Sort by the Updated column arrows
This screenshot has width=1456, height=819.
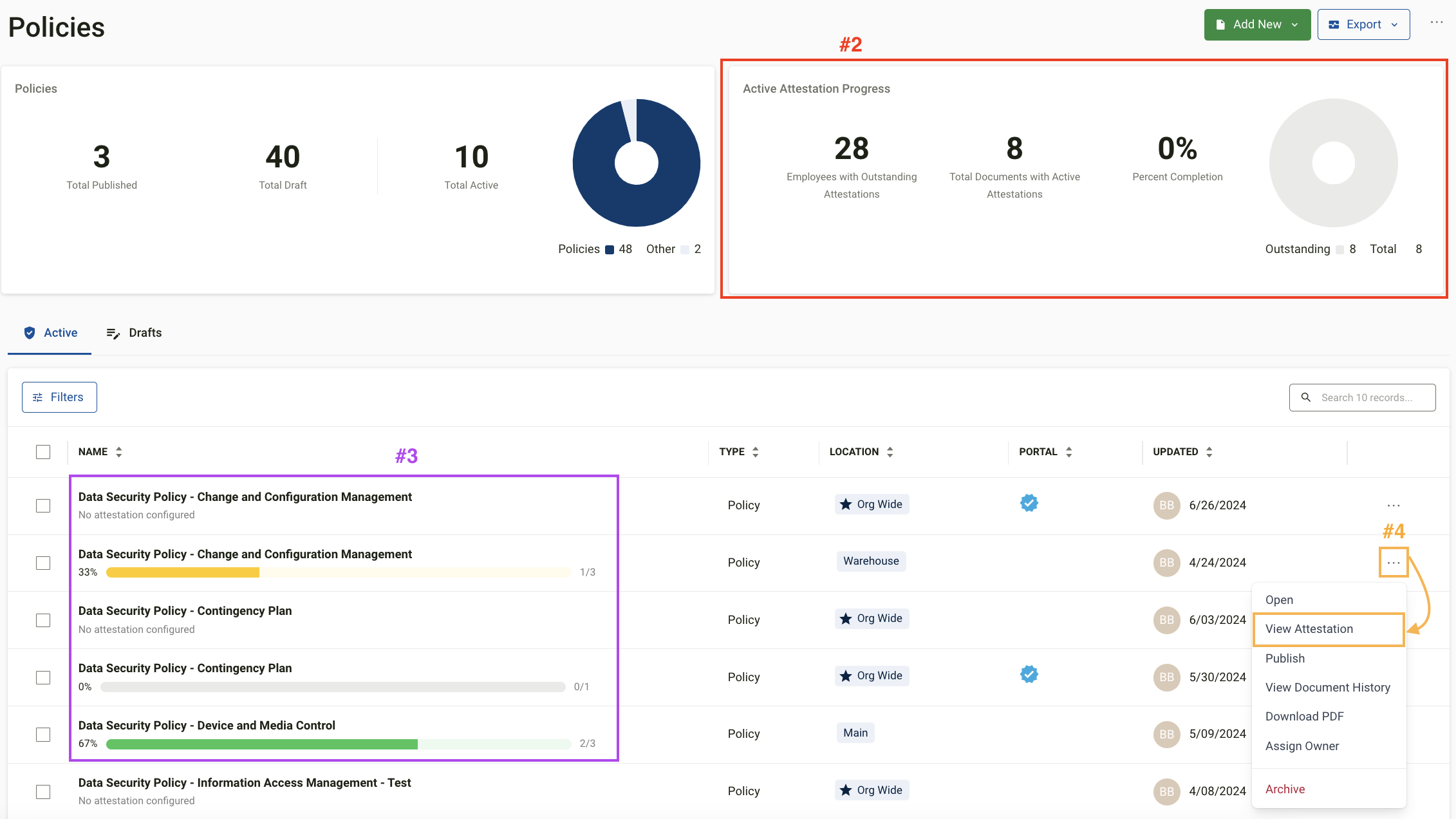coord(1209,452)
